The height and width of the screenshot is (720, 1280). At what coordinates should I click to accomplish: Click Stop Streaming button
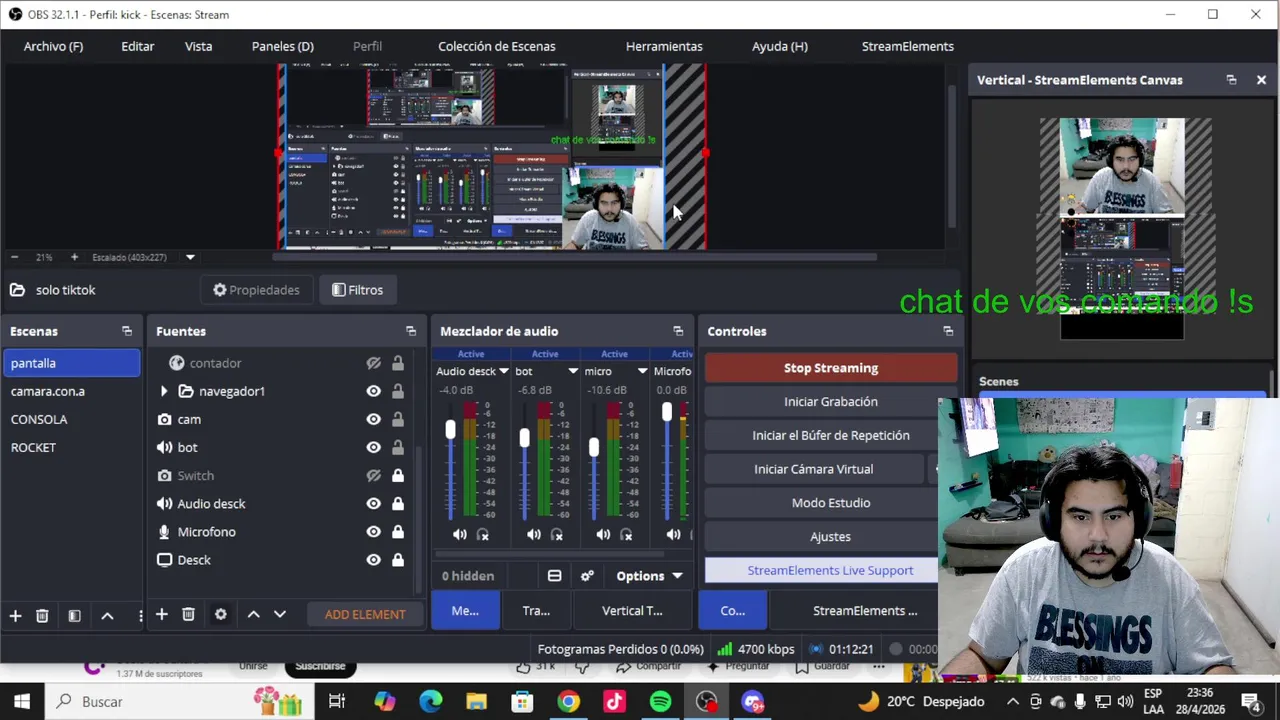tap(831, 368)
